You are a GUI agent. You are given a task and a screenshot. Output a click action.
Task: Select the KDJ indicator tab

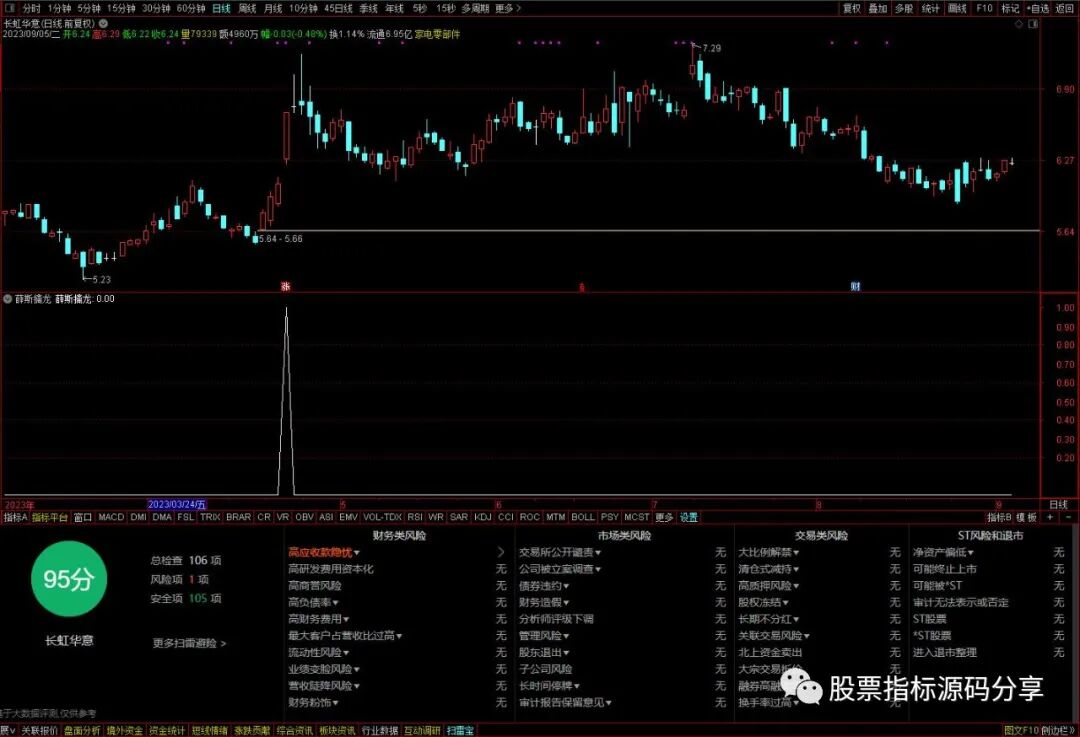coord(483,517)
